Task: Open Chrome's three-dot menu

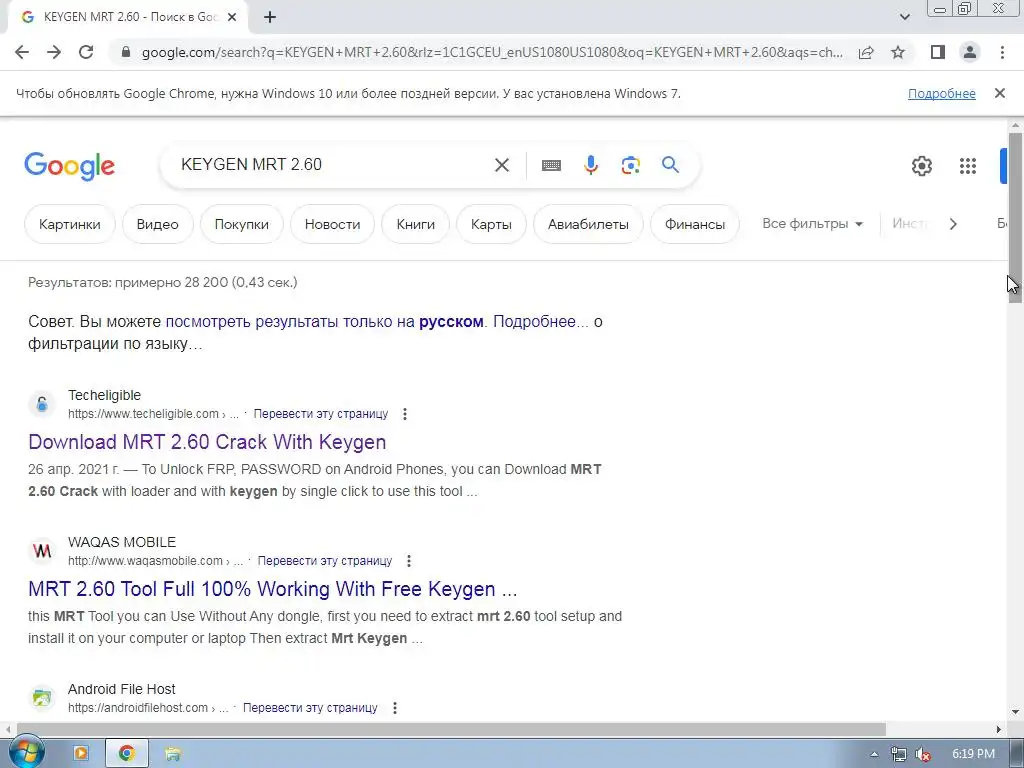Action: (1002, 52)
